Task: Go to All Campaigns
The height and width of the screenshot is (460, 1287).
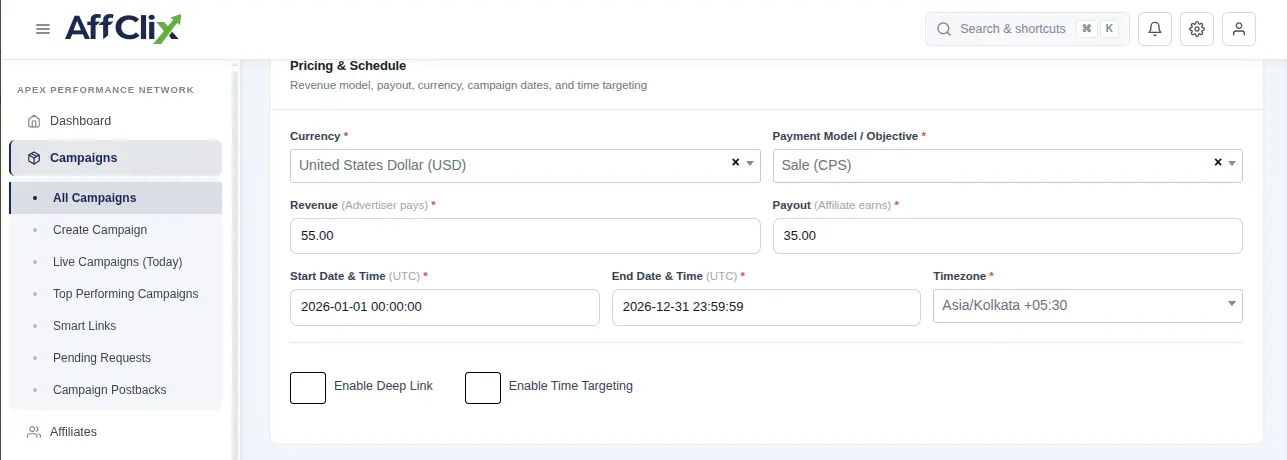Action: (116, 198)
